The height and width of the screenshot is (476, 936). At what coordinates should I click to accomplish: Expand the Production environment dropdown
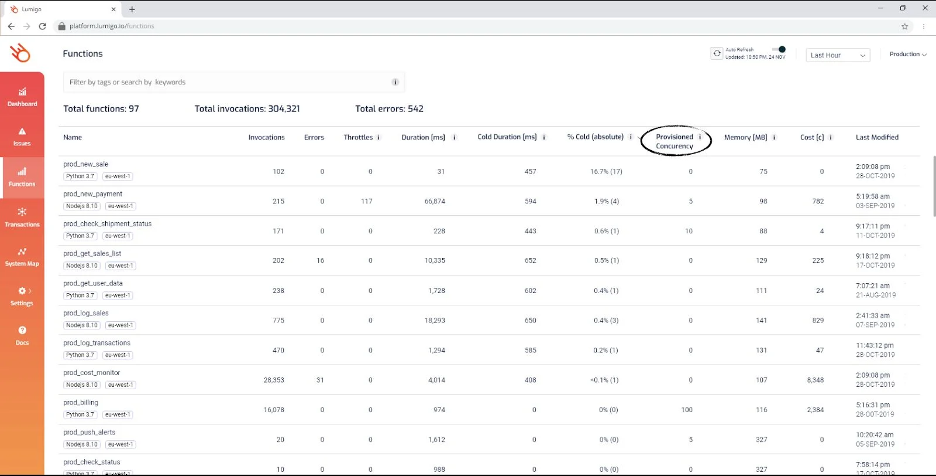point(908,54)
